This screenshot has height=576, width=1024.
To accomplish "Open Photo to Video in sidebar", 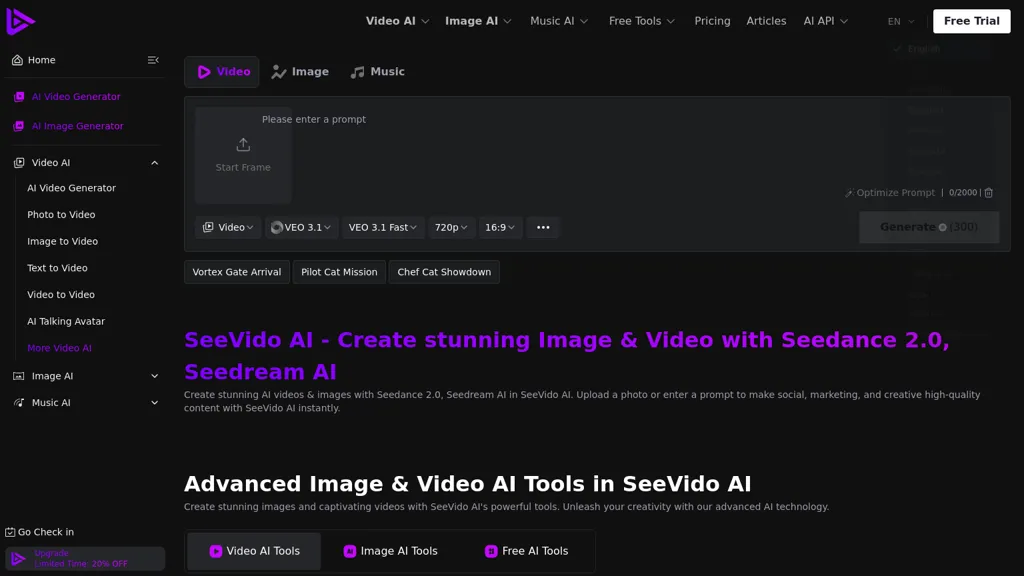I will pos(61,215).
